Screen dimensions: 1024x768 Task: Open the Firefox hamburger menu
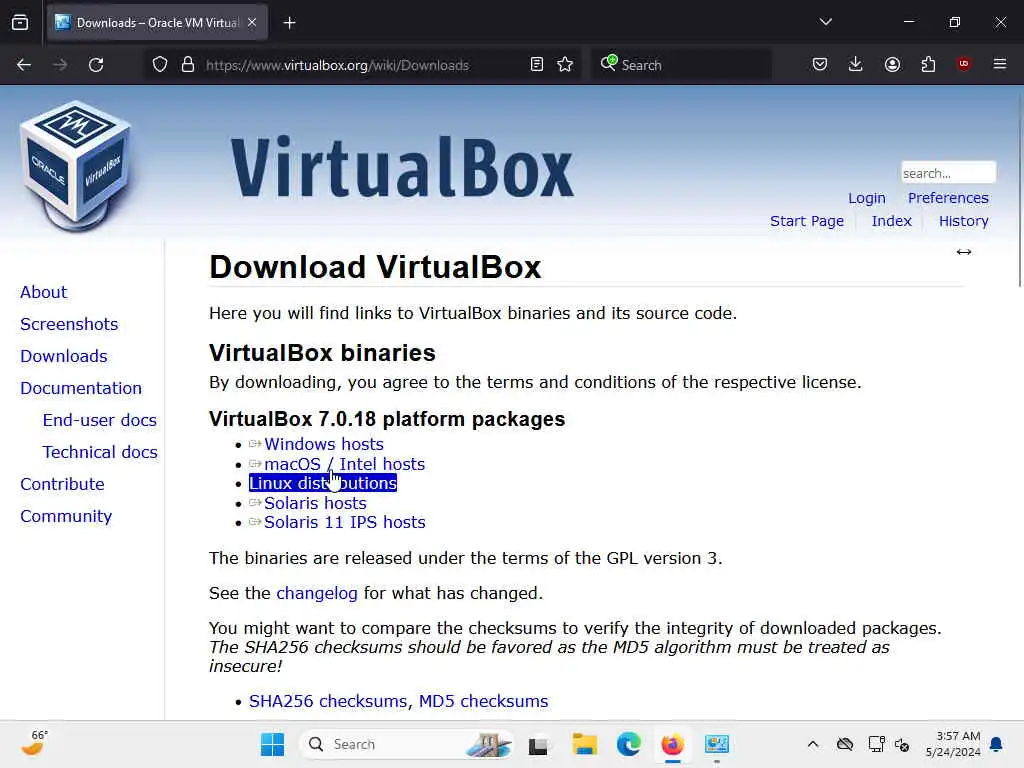(1000, 64)
